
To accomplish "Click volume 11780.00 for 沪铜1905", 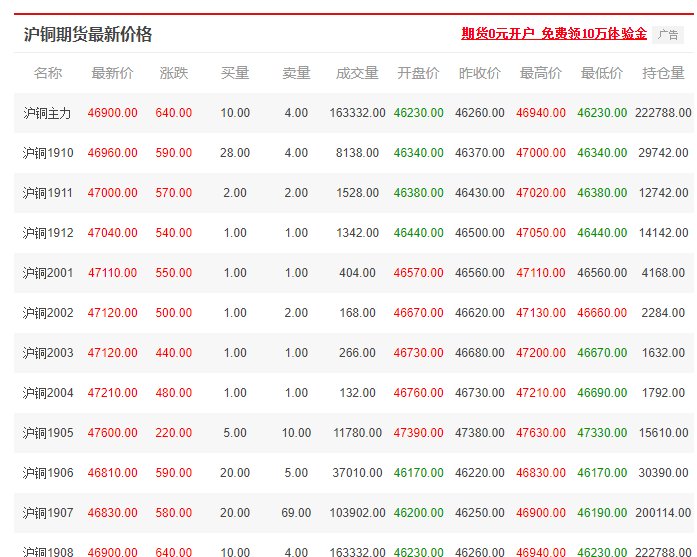I will pos(357,433).
